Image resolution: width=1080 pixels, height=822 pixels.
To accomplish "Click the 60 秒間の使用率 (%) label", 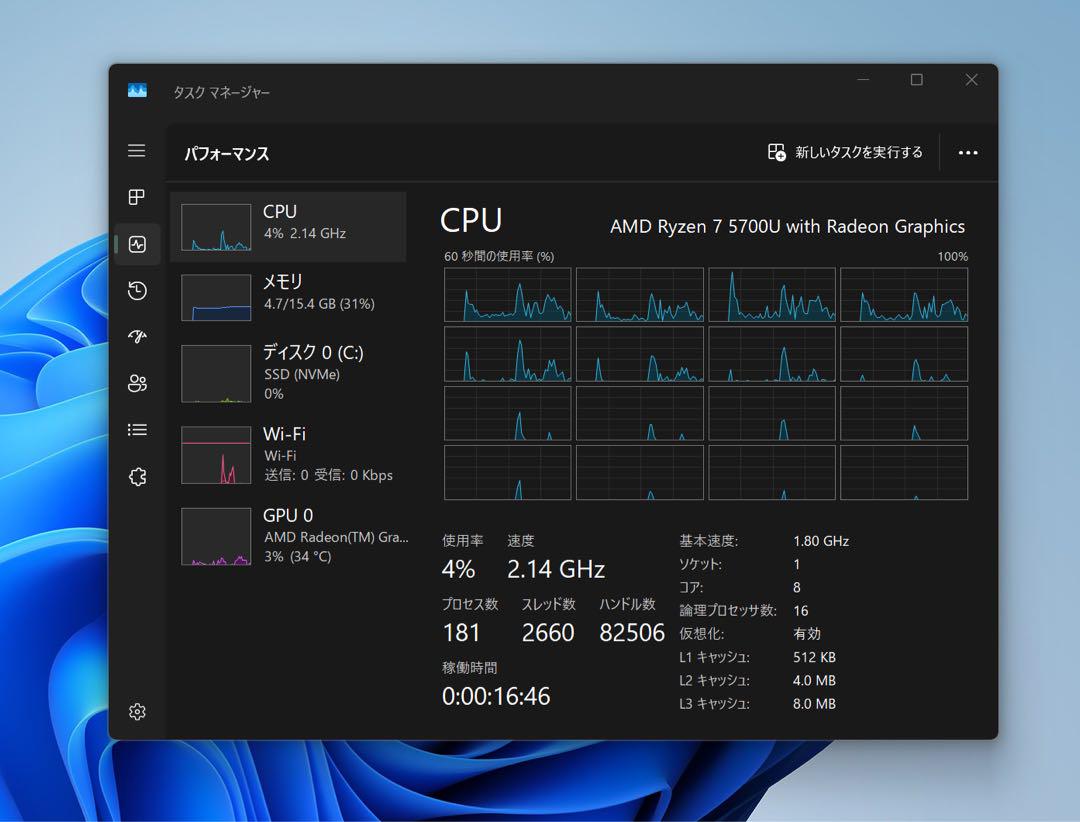I will (499, 256).
